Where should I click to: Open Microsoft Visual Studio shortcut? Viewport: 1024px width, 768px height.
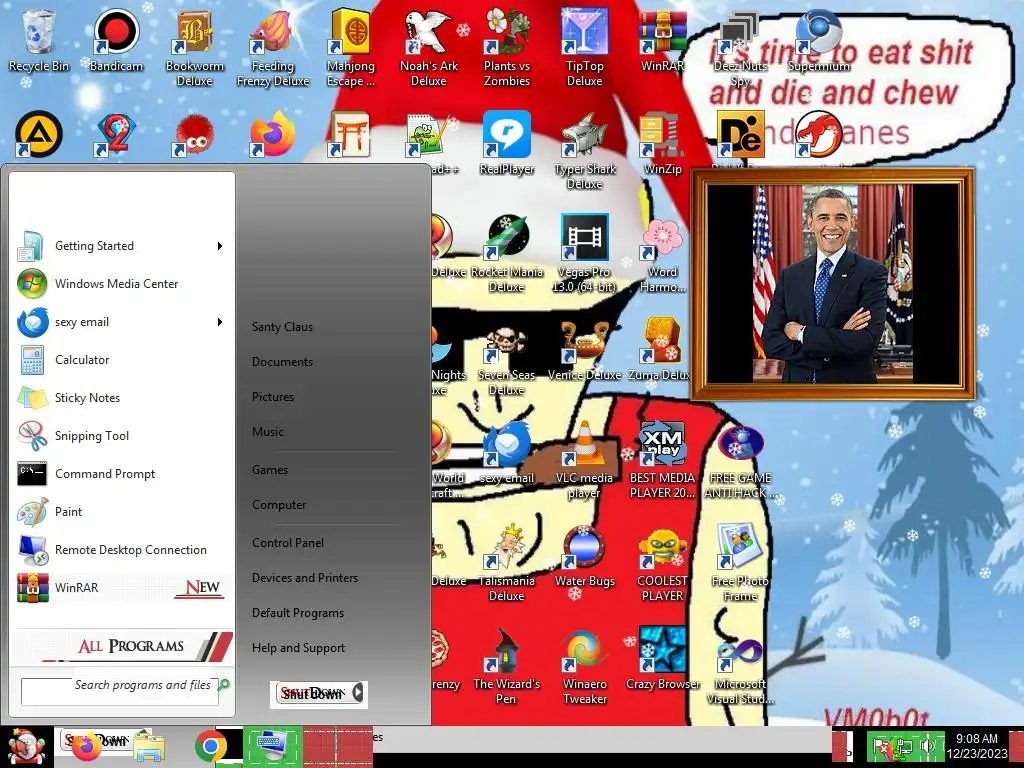pyautogui.click(x=741, y=667)
